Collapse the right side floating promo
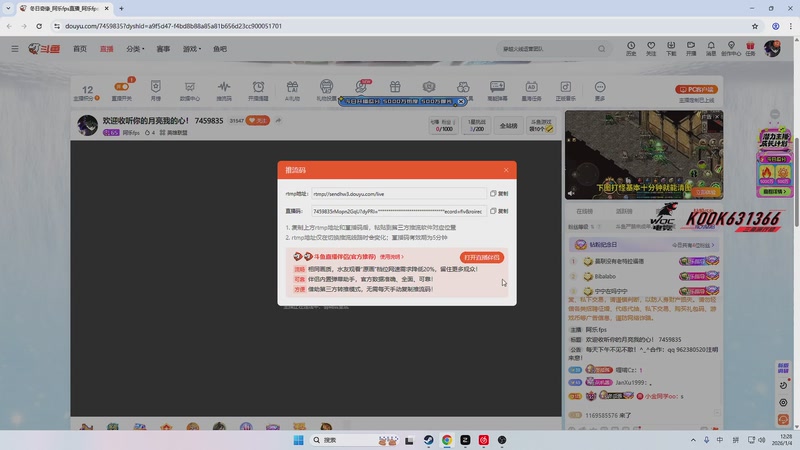 point(774,114)
